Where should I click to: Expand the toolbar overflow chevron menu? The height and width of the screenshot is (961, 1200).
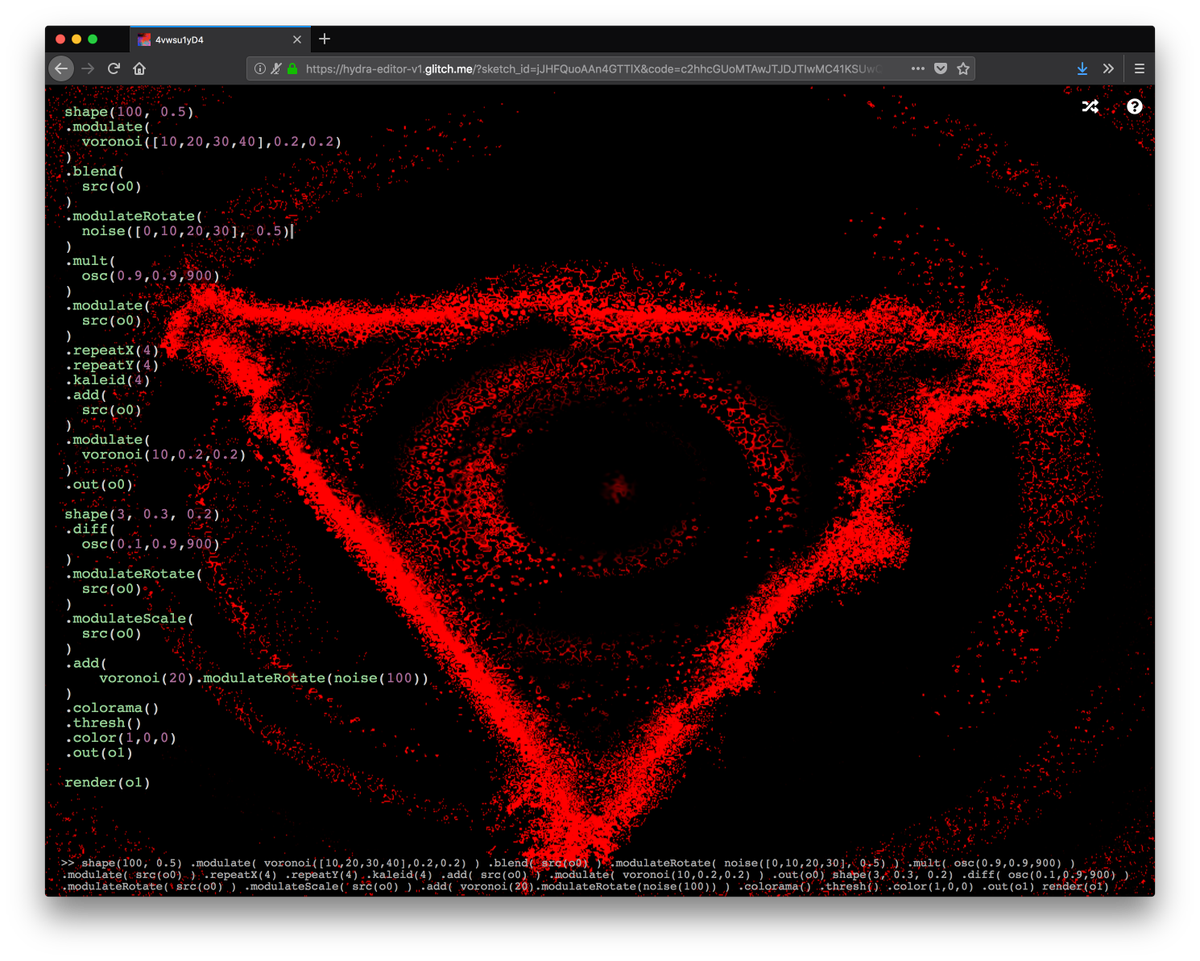click(x=1108, y=69)
